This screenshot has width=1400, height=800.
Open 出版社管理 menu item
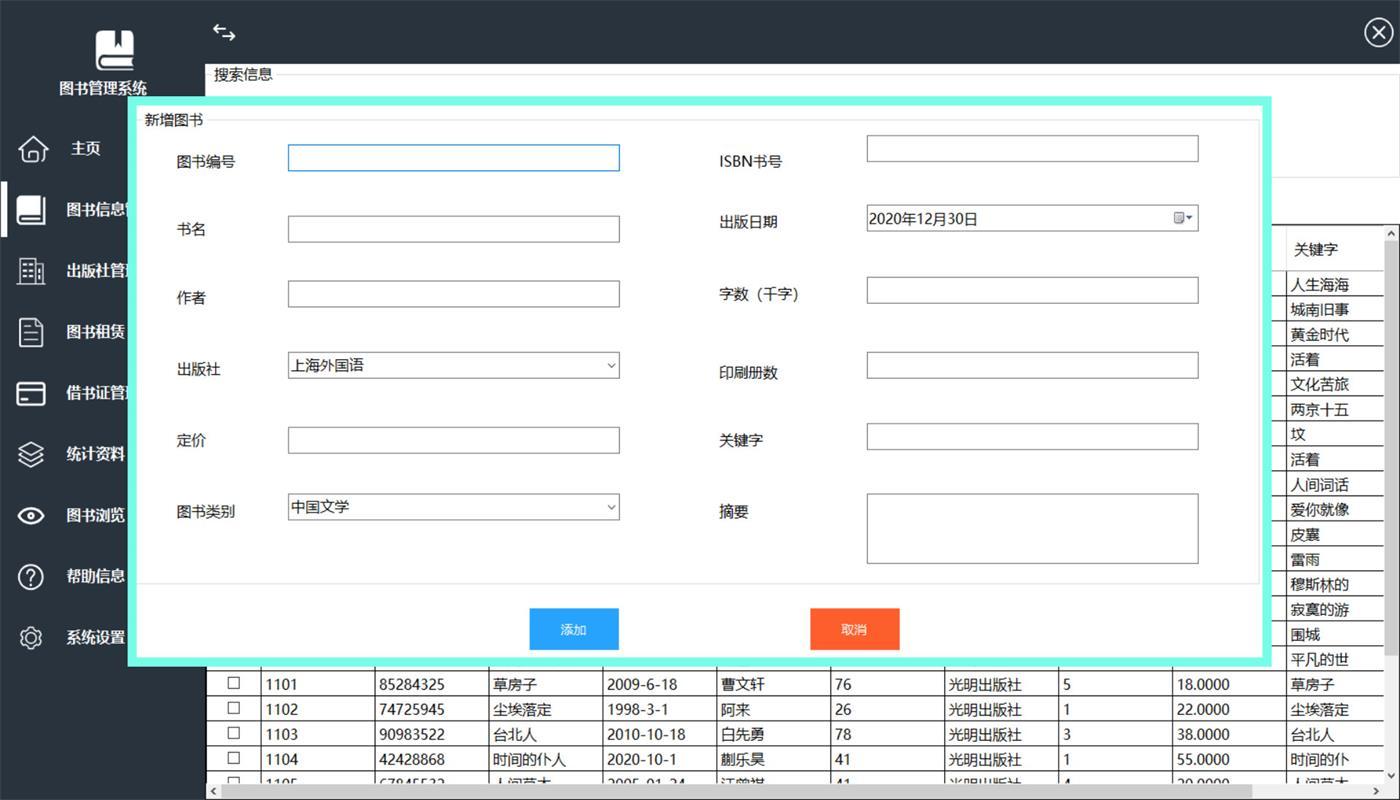coord(96,270)
